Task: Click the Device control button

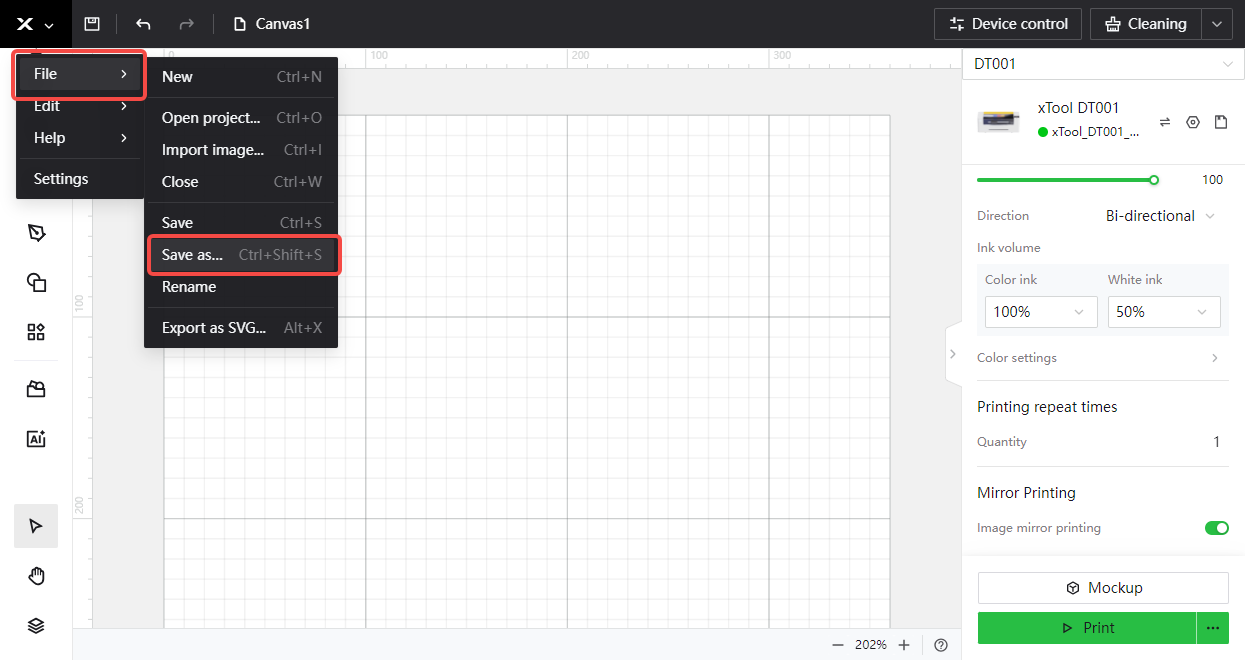Action: click(x=1008, y=24)
